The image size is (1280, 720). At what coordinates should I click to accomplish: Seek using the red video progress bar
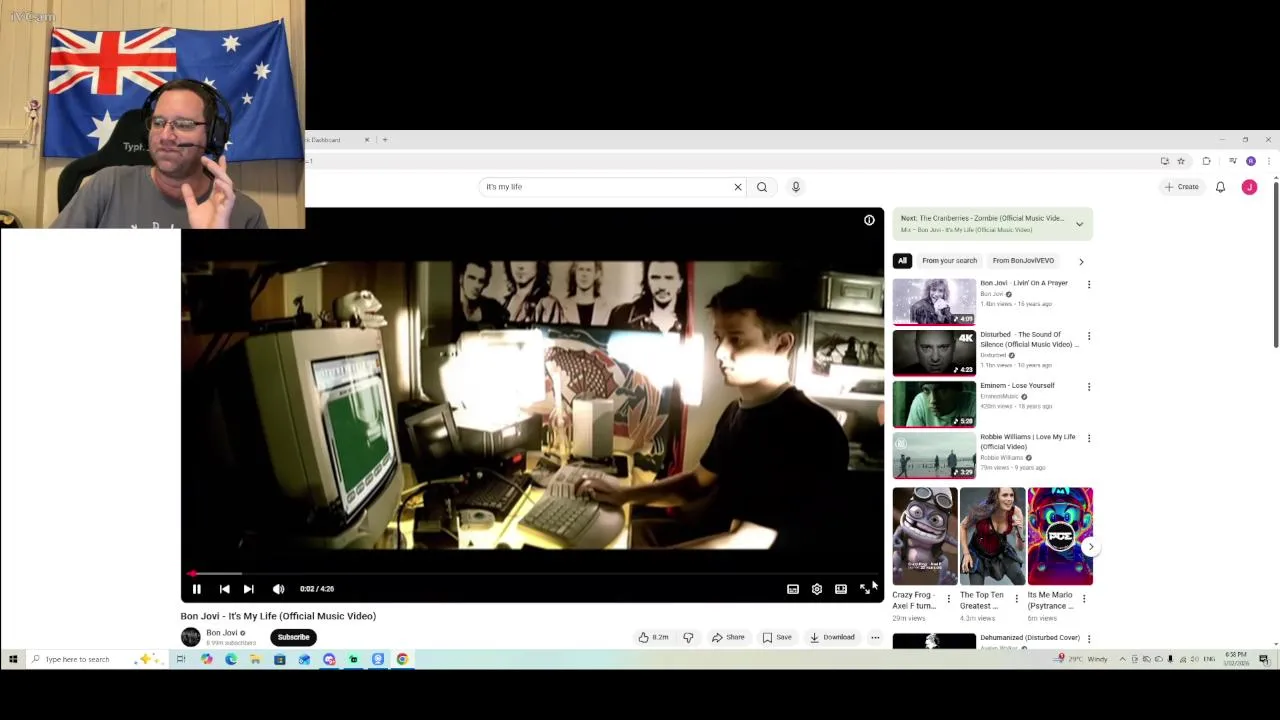pos(532,574)
